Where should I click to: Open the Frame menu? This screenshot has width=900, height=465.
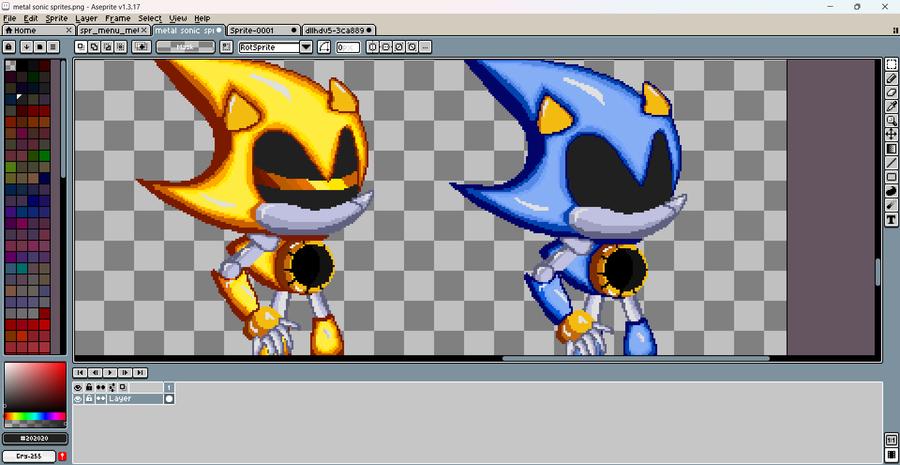pyautogui.click(x=118, y=18)
